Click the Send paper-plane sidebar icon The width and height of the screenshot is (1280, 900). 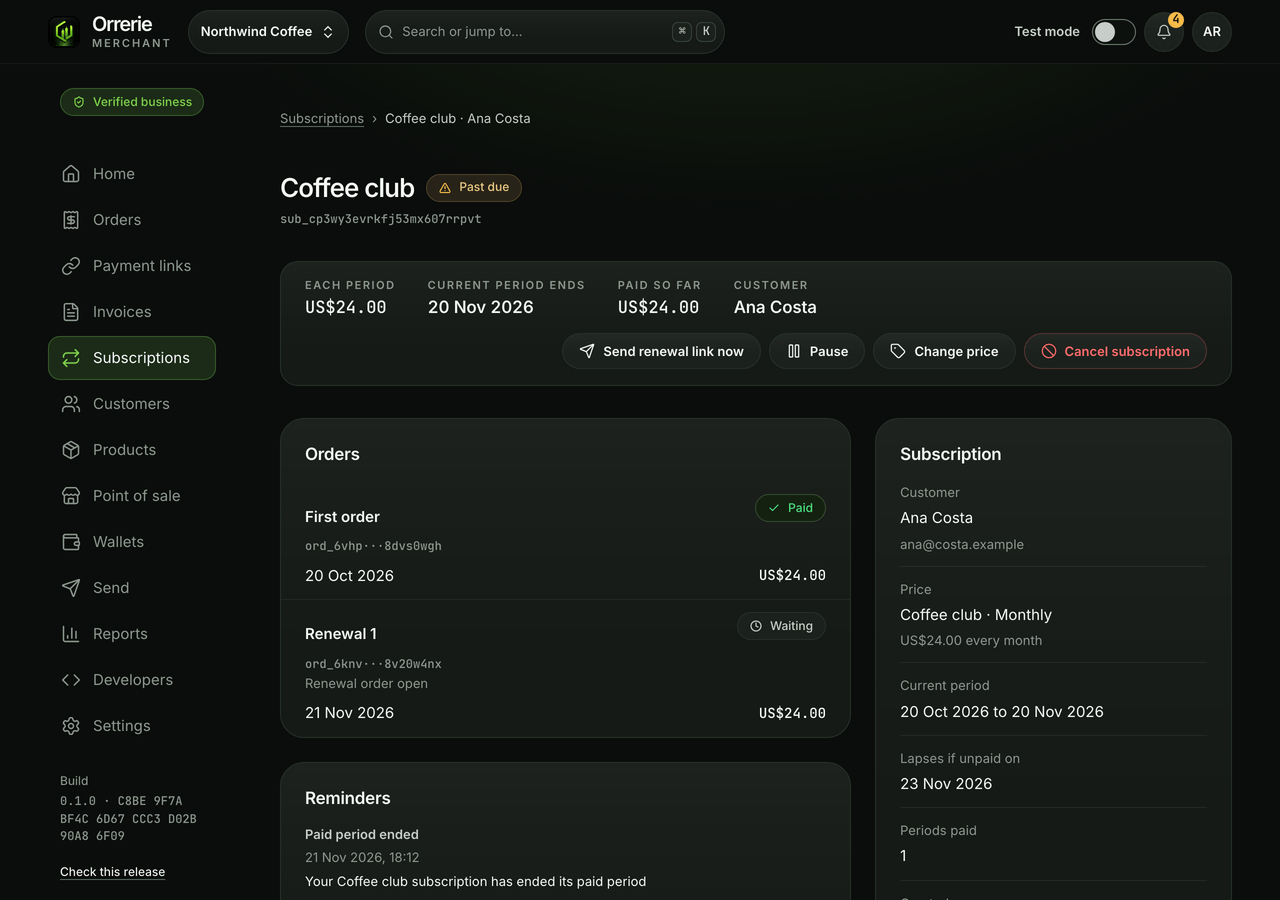(71, 588)
